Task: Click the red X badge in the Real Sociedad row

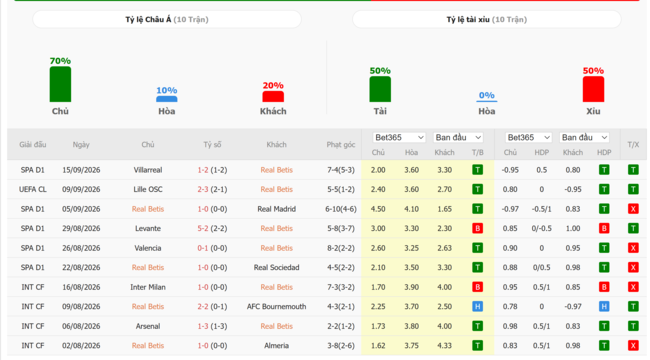Action: 633,268
